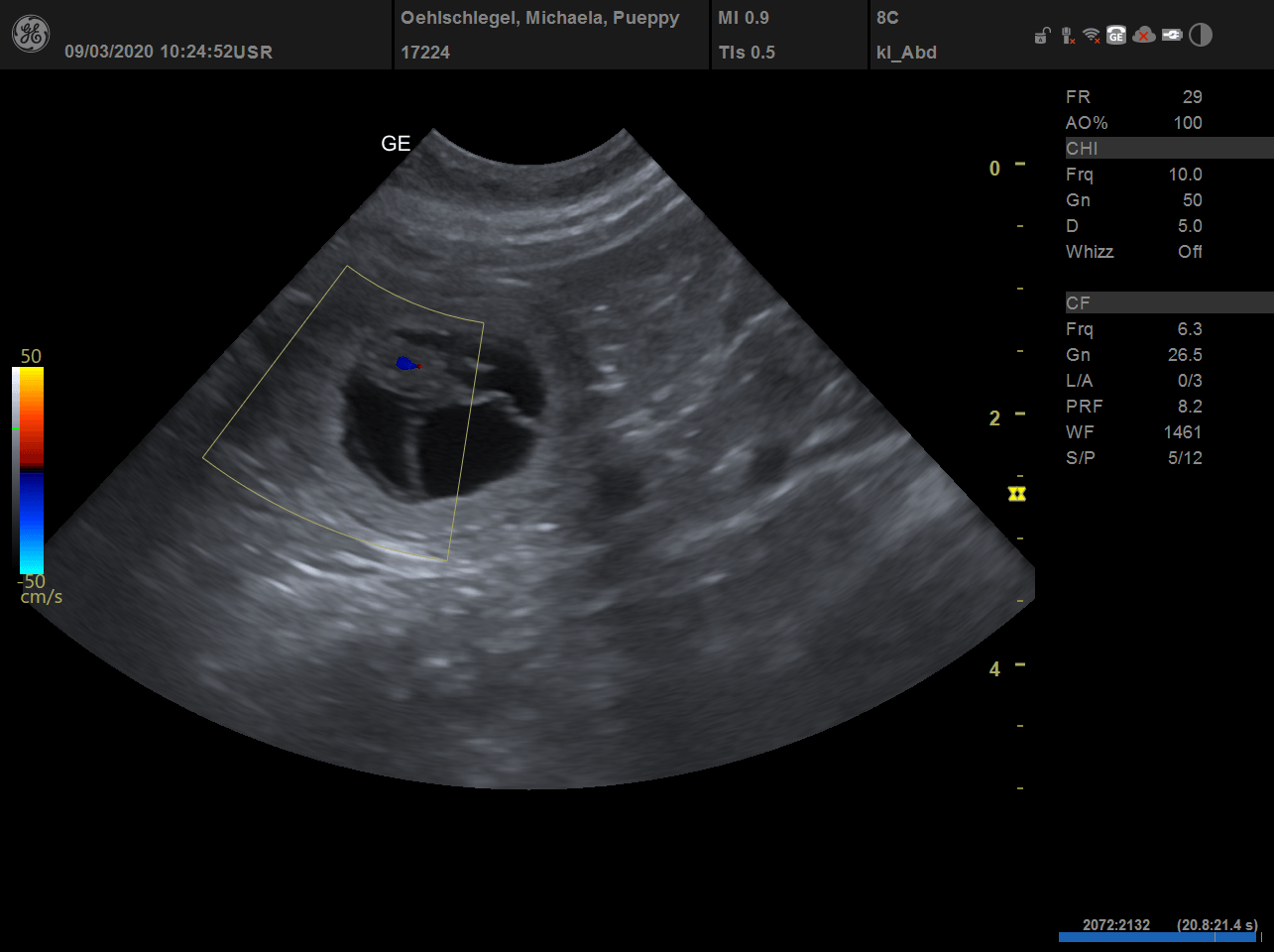Click the color flow velocity scale bar
1274x952 pixels.
[x=31, y=470]
